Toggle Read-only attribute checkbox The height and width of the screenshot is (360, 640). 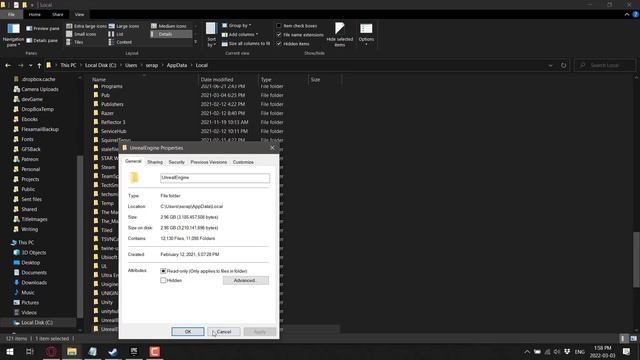[x=163, y=271]
